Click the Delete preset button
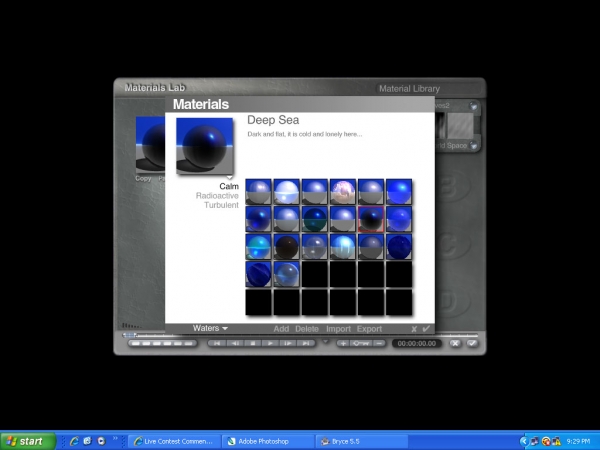 click(x=307, y=329)
